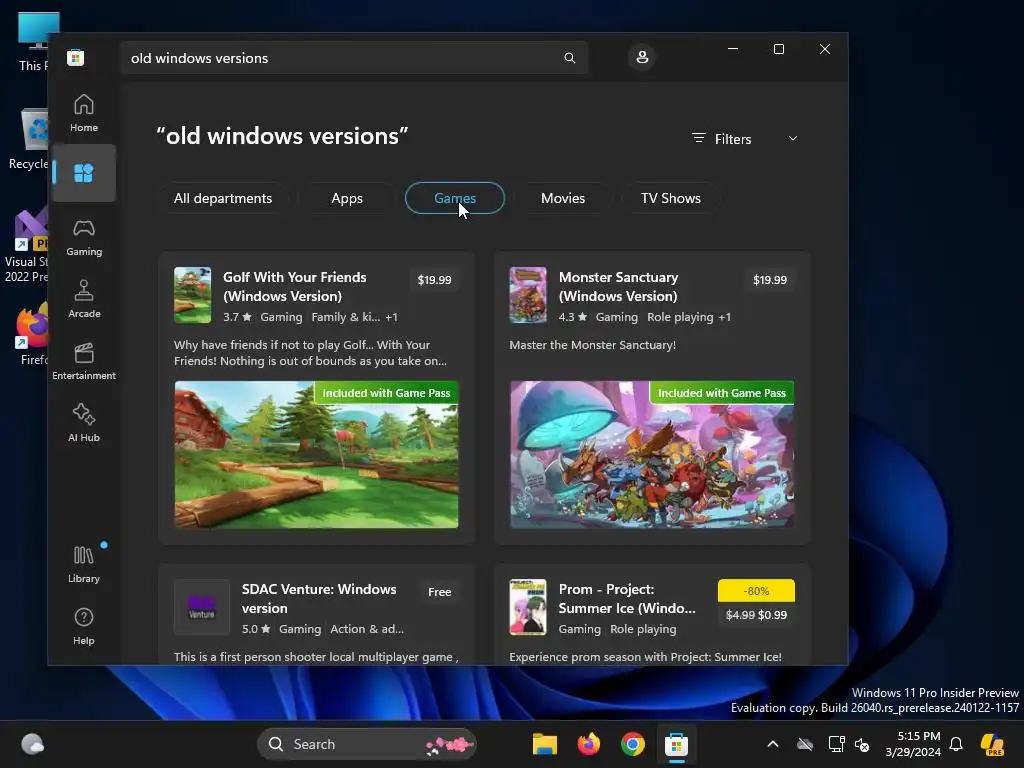Screen dimensions: 1024x768
Task: Click "Included with Game Pass" badge on Golf image
Action: (x=386, y=392)
